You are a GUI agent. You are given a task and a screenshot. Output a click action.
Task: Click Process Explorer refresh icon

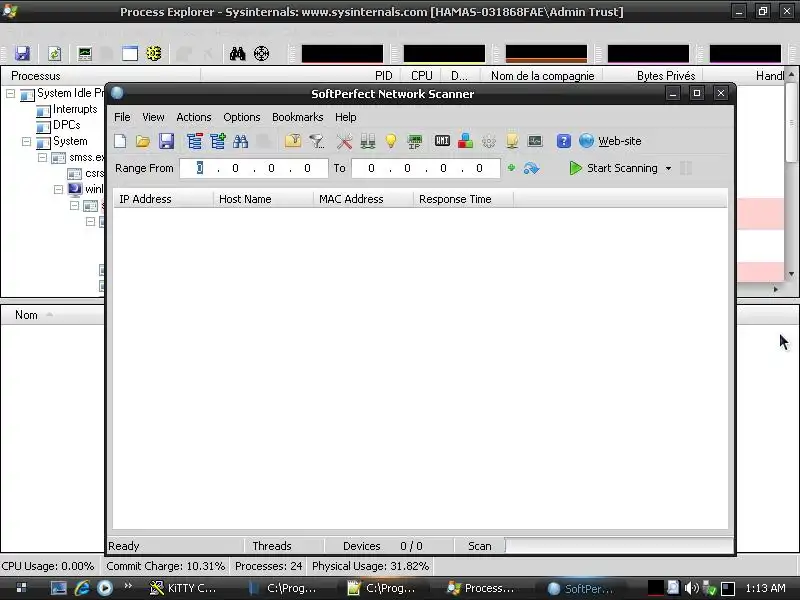tap(55, 54)
